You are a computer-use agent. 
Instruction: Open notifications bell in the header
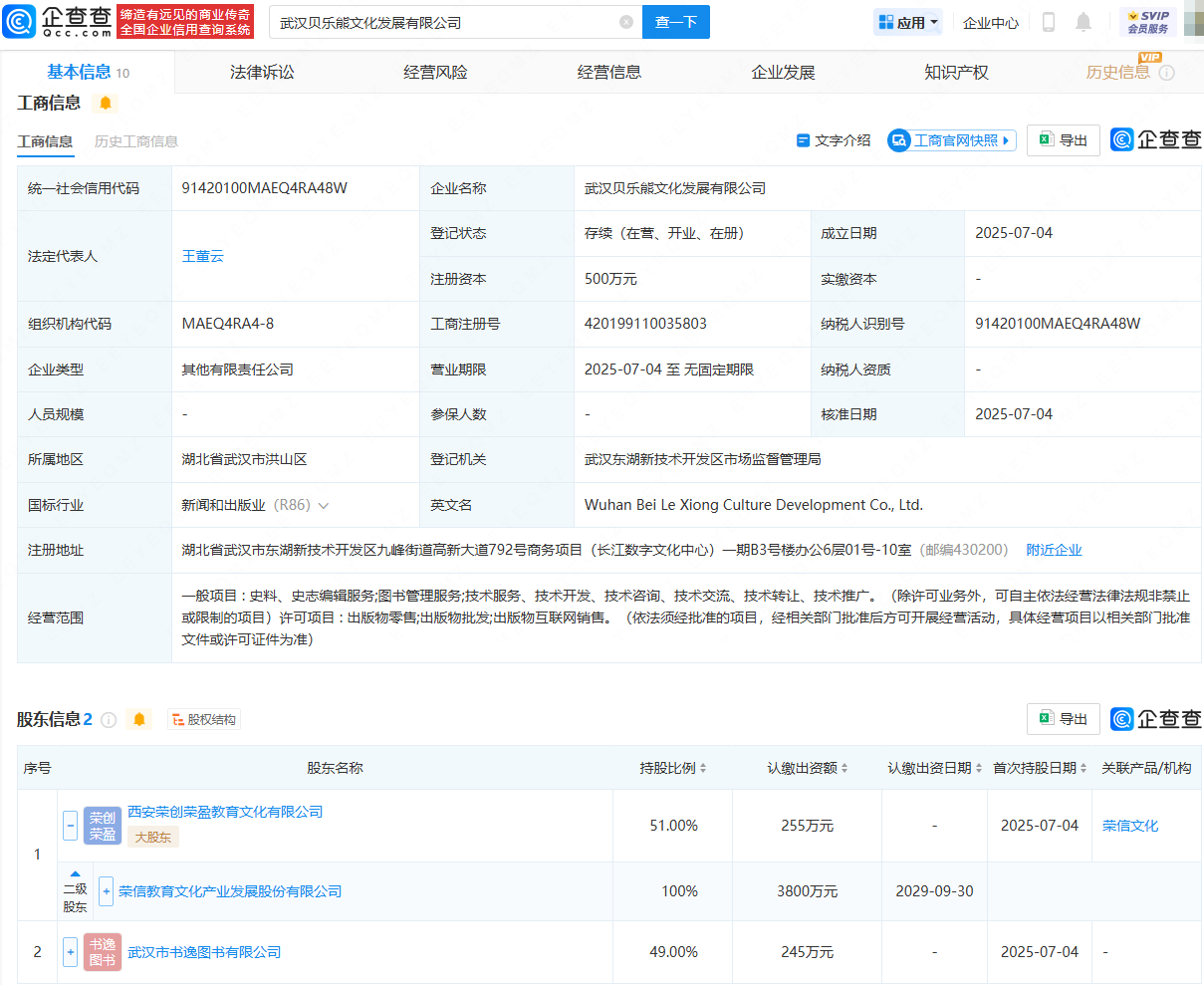coord(1084,22)
